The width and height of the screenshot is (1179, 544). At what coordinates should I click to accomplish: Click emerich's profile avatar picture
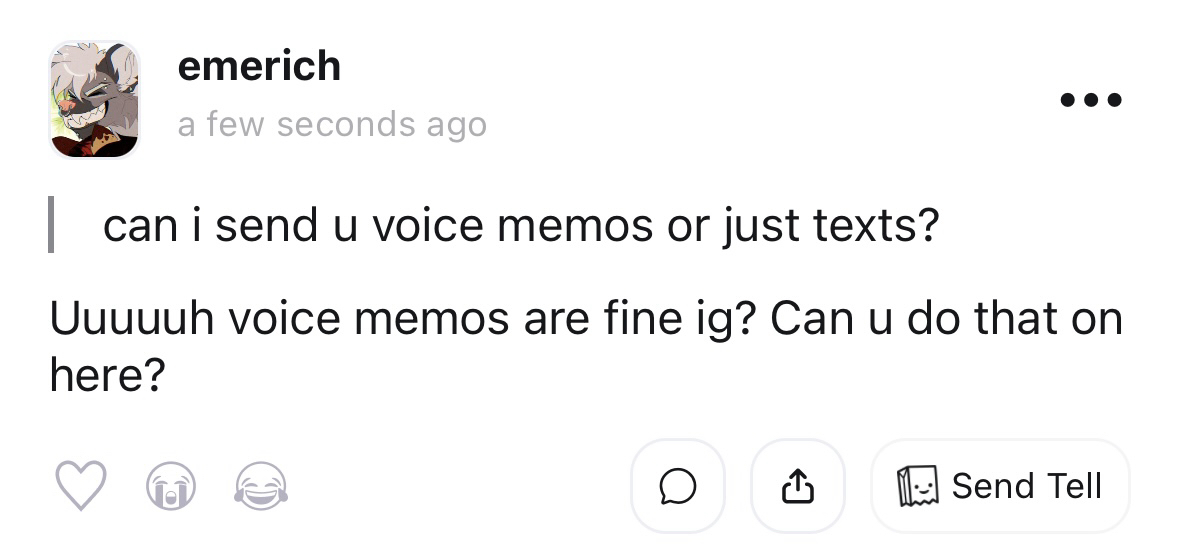click(x=94, y=99)
